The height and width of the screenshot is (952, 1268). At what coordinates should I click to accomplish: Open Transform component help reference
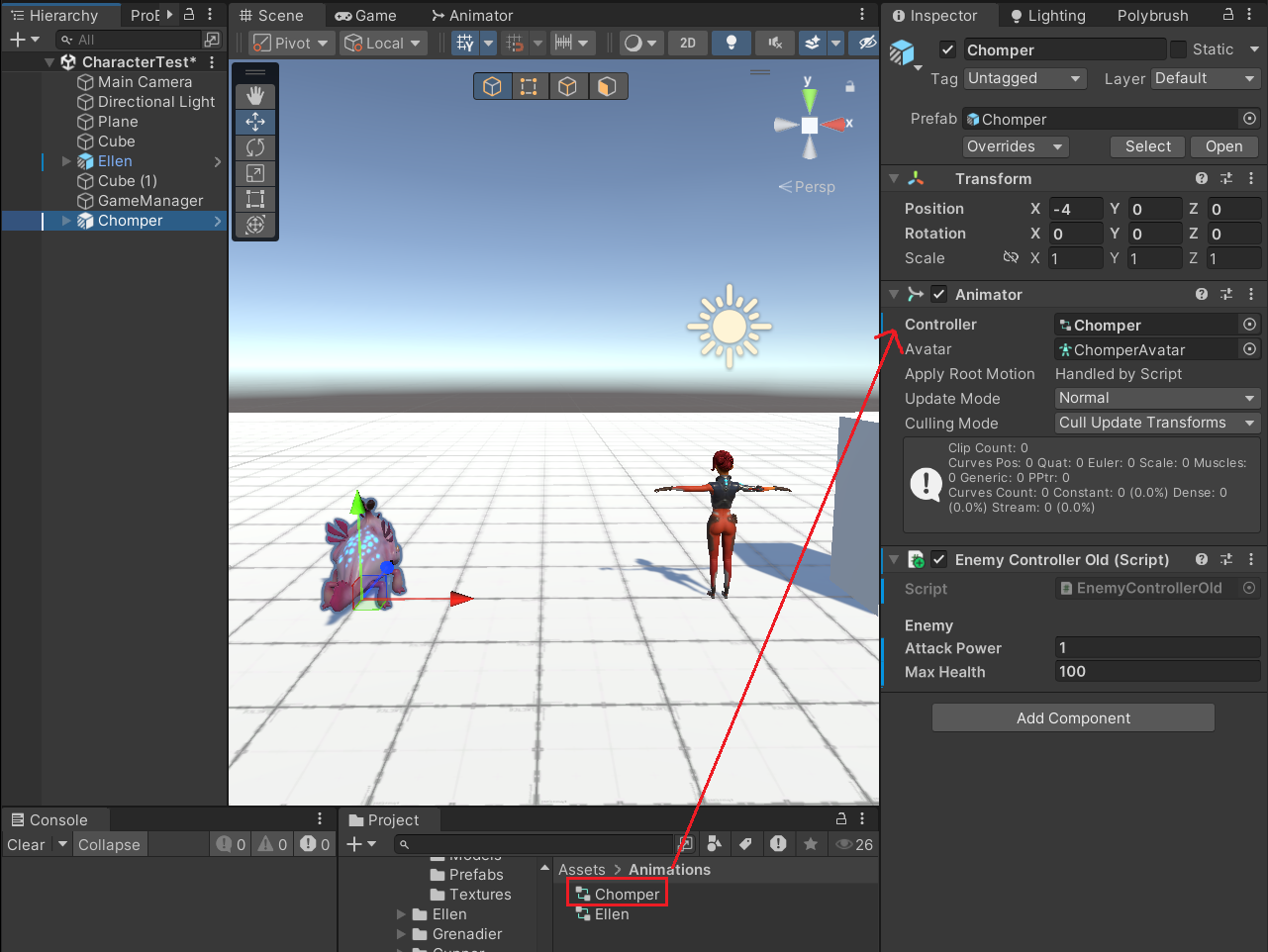(1202, 179)
